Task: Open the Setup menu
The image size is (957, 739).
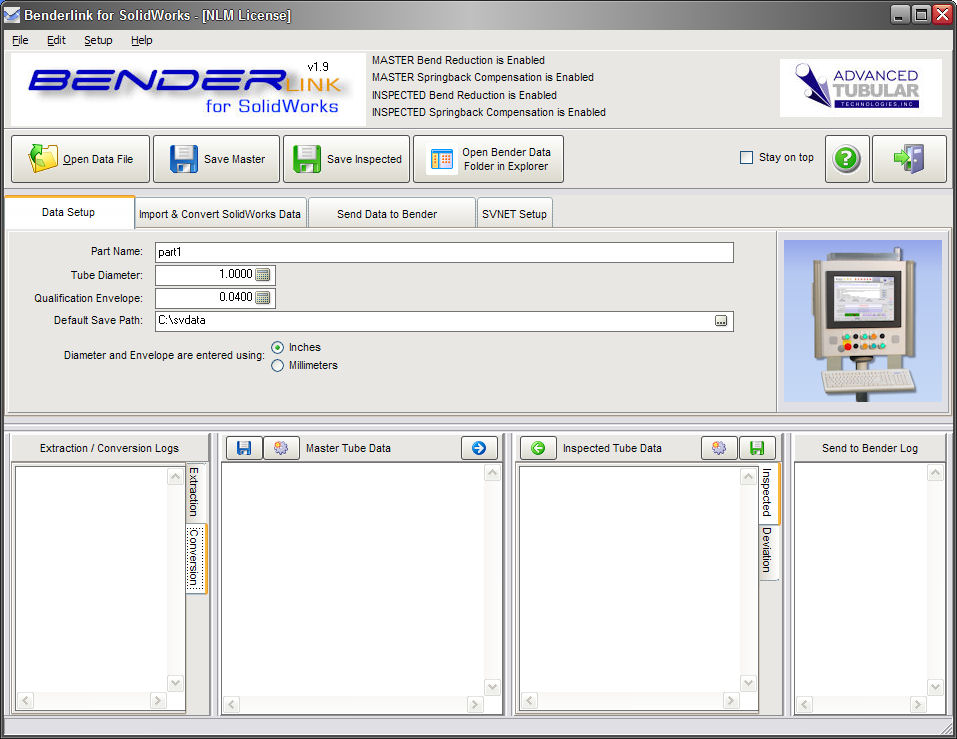Action: point(98,40)
